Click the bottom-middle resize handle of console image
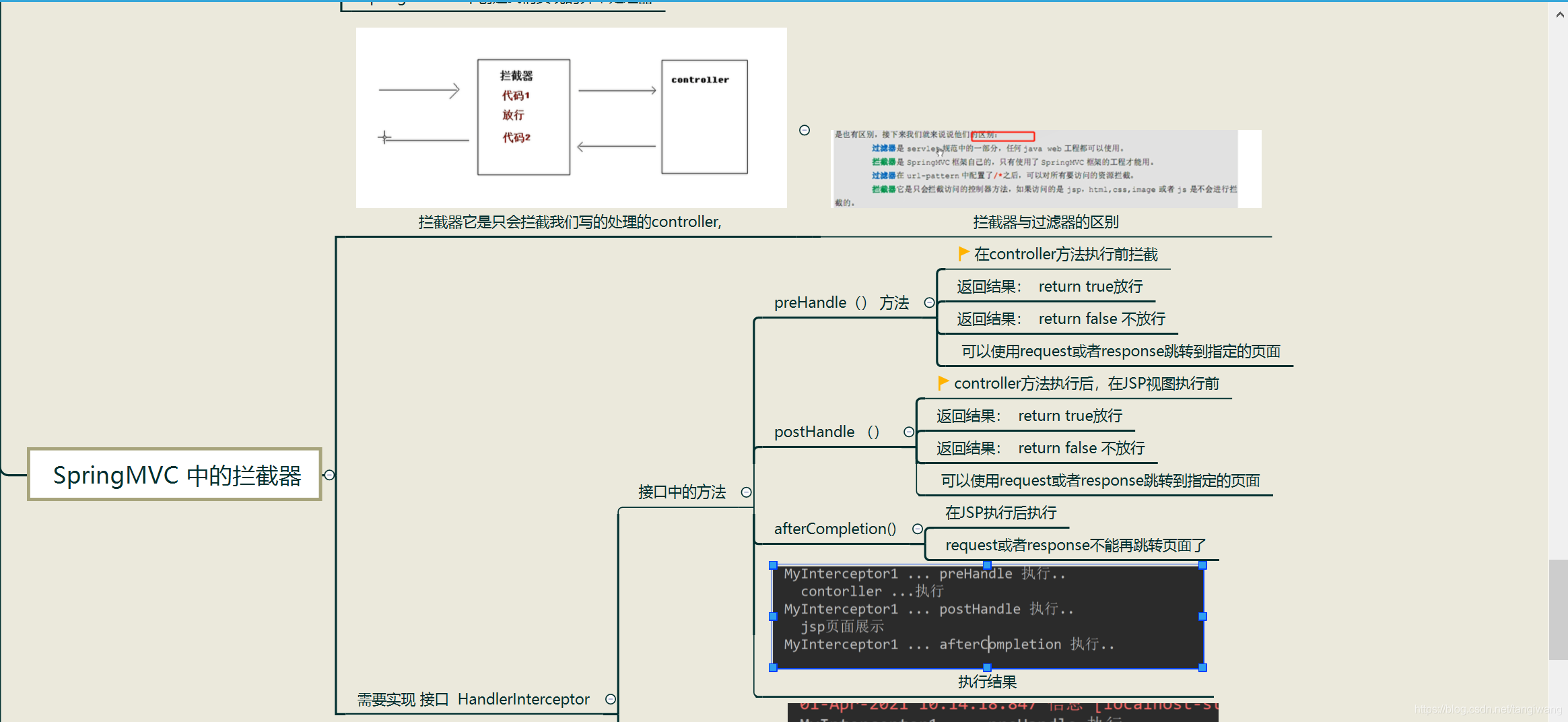The width and height of the screenshot is (1568, 722). pyautogui.click(x=987, y=667)
